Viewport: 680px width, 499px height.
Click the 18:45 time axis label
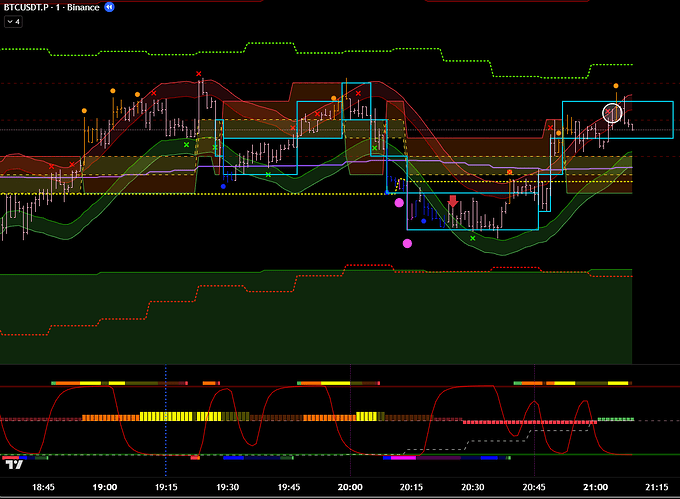44,487
